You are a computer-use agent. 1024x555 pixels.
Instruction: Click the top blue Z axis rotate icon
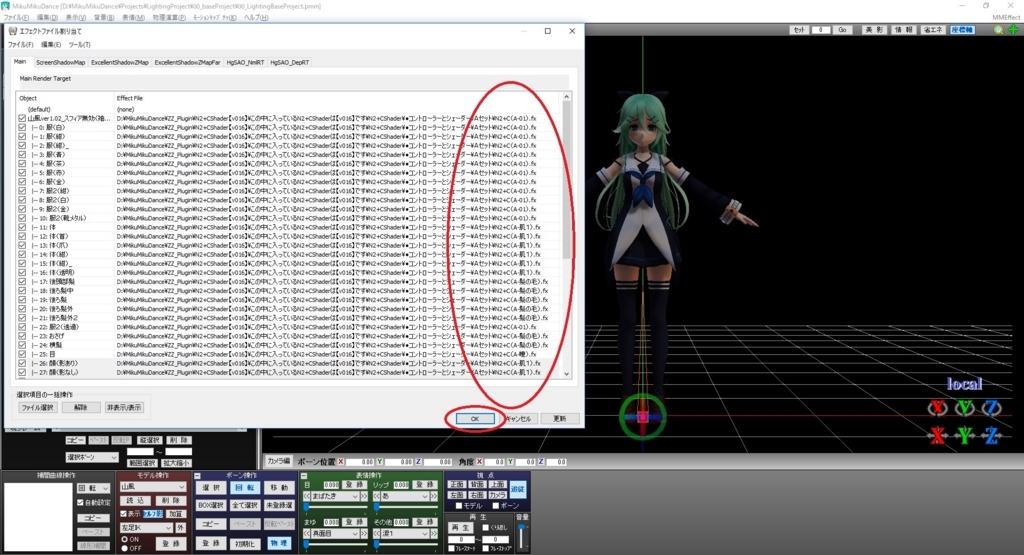[x=991, y=408]
